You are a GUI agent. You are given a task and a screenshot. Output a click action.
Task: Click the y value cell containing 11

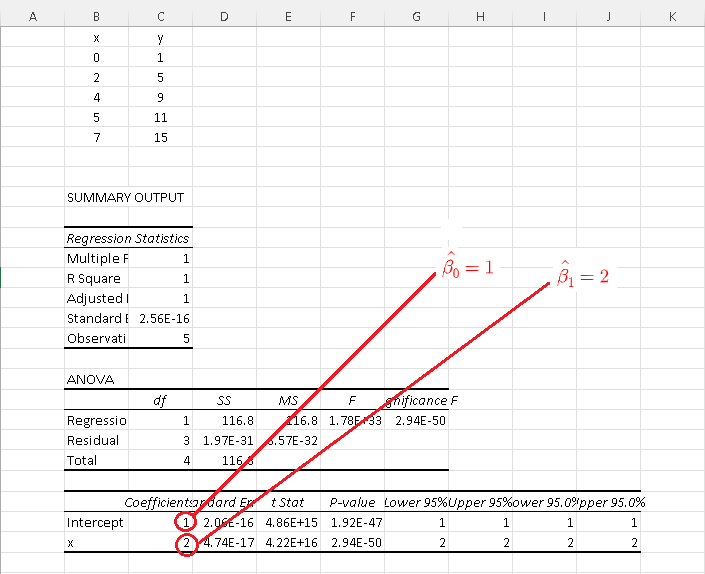[161, 117]
